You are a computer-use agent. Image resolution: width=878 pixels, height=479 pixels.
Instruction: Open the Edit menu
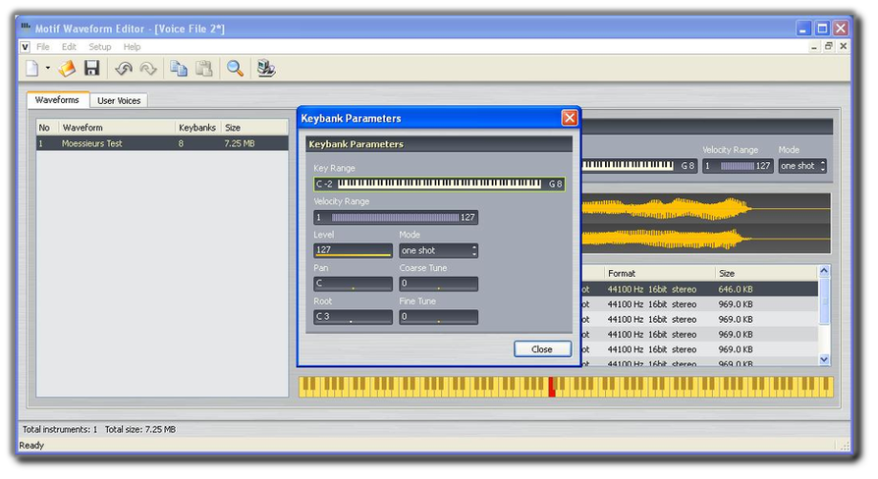69,47
